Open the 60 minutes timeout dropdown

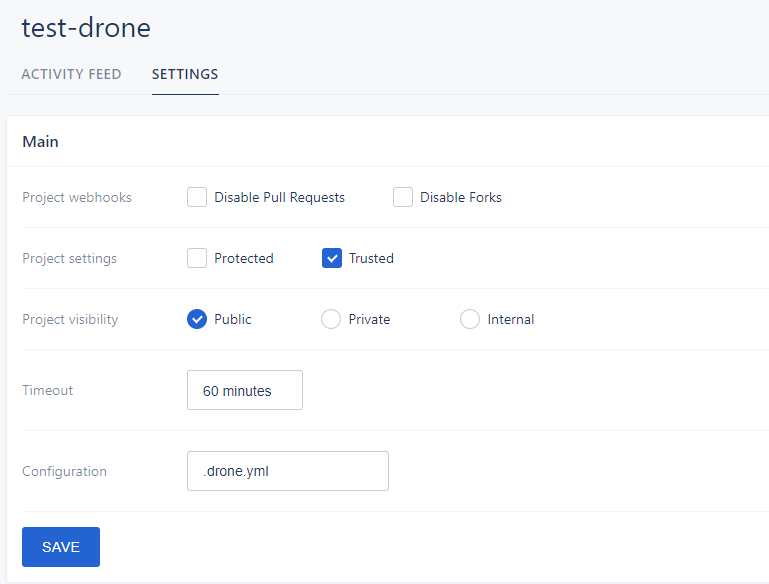245,390
